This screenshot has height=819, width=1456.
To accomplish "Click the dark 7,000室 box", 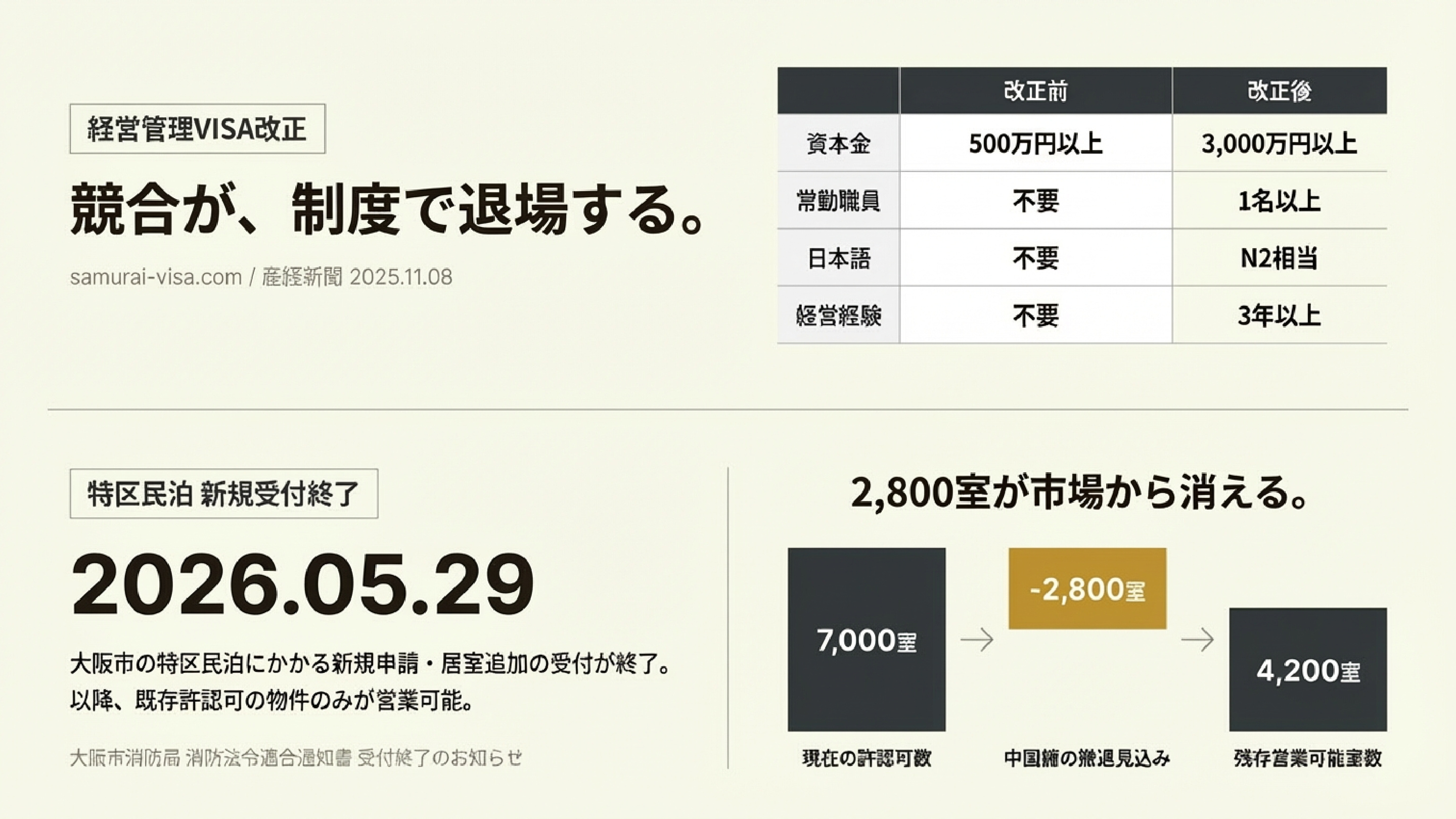I will (867, 639).
